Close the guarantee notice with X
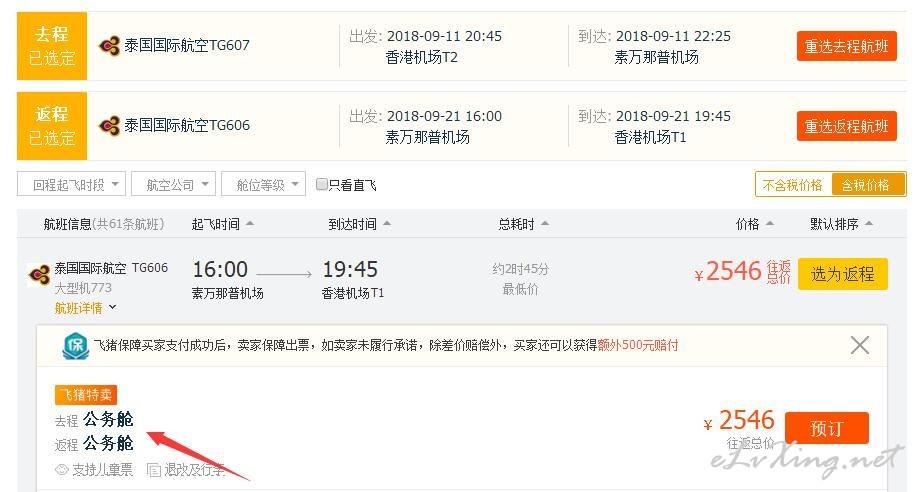Viewport: 915px width, 492px height. [860, 345]
